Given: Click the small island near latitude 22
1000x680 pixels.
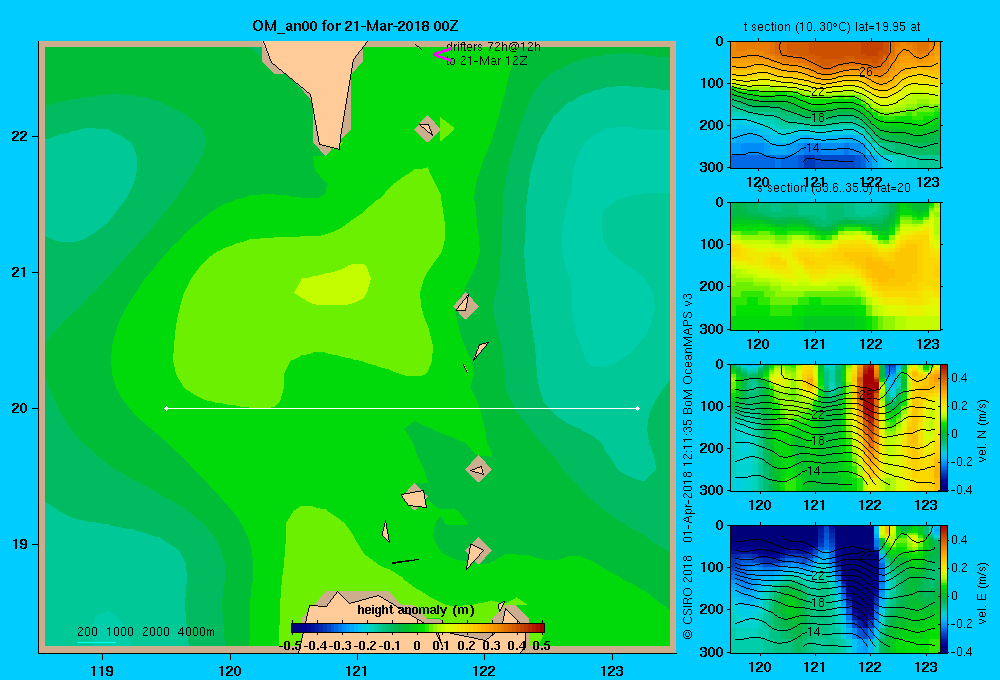Looking at the screenshot, I should pyautogui.click(x=427, y=129).
